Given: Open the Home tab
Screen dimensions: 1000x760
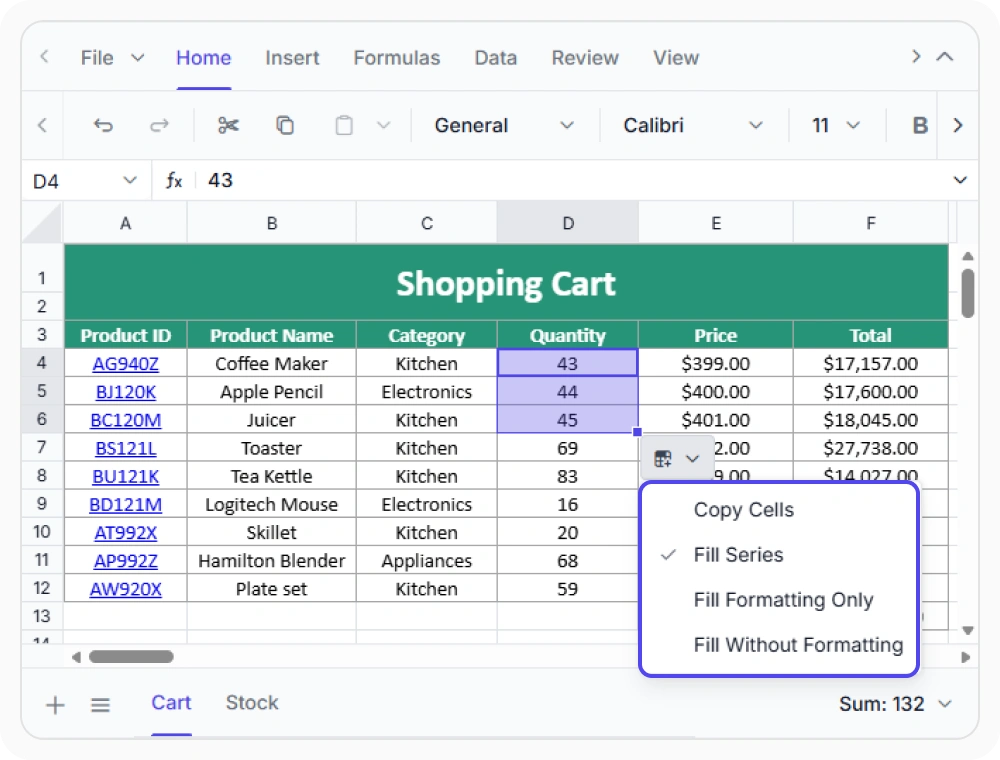Looking at the screenshot, I should [203, 58].
